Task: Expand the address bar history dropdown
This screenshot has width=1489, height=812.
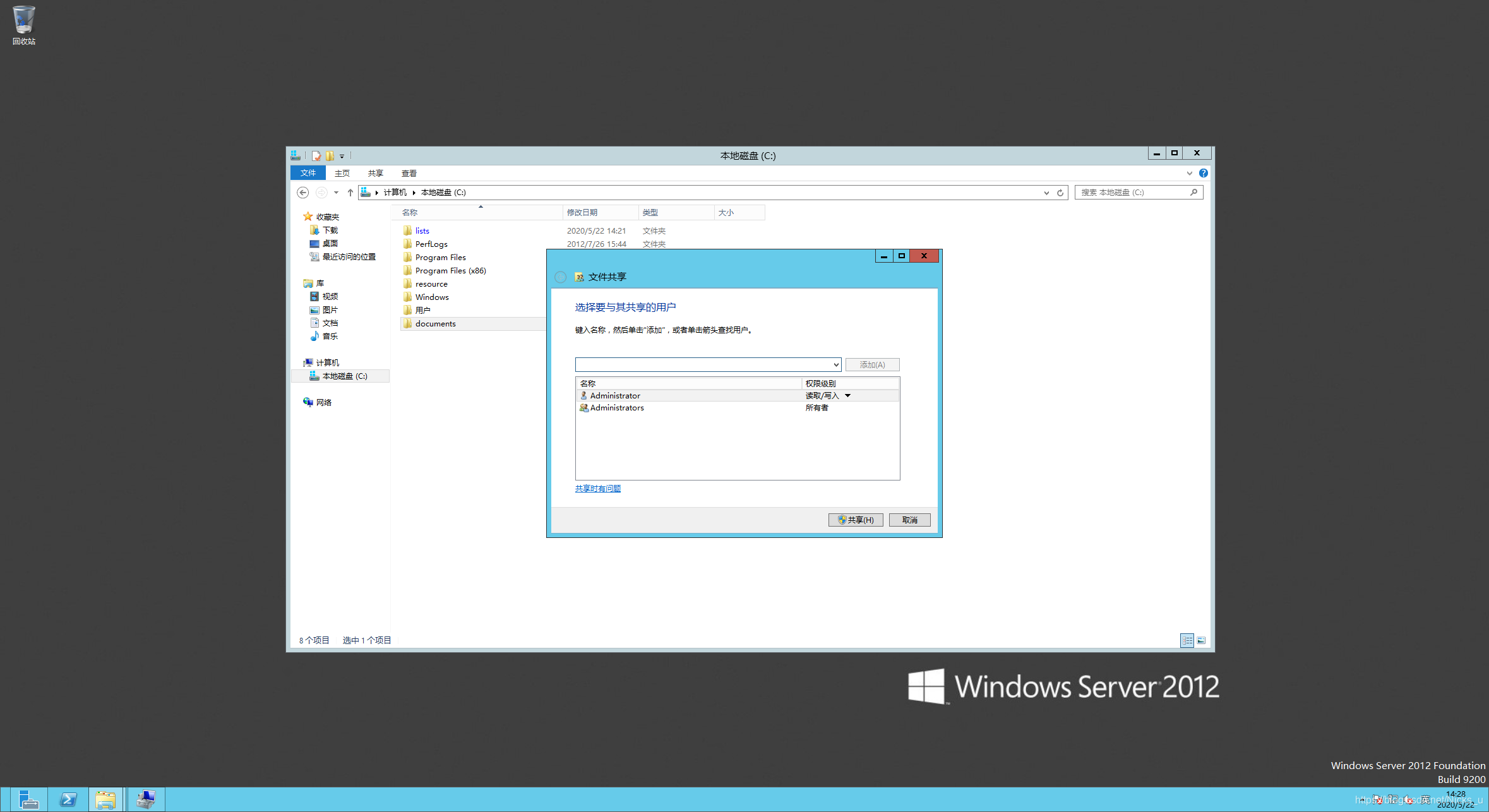Action: tap(1046, 193)
